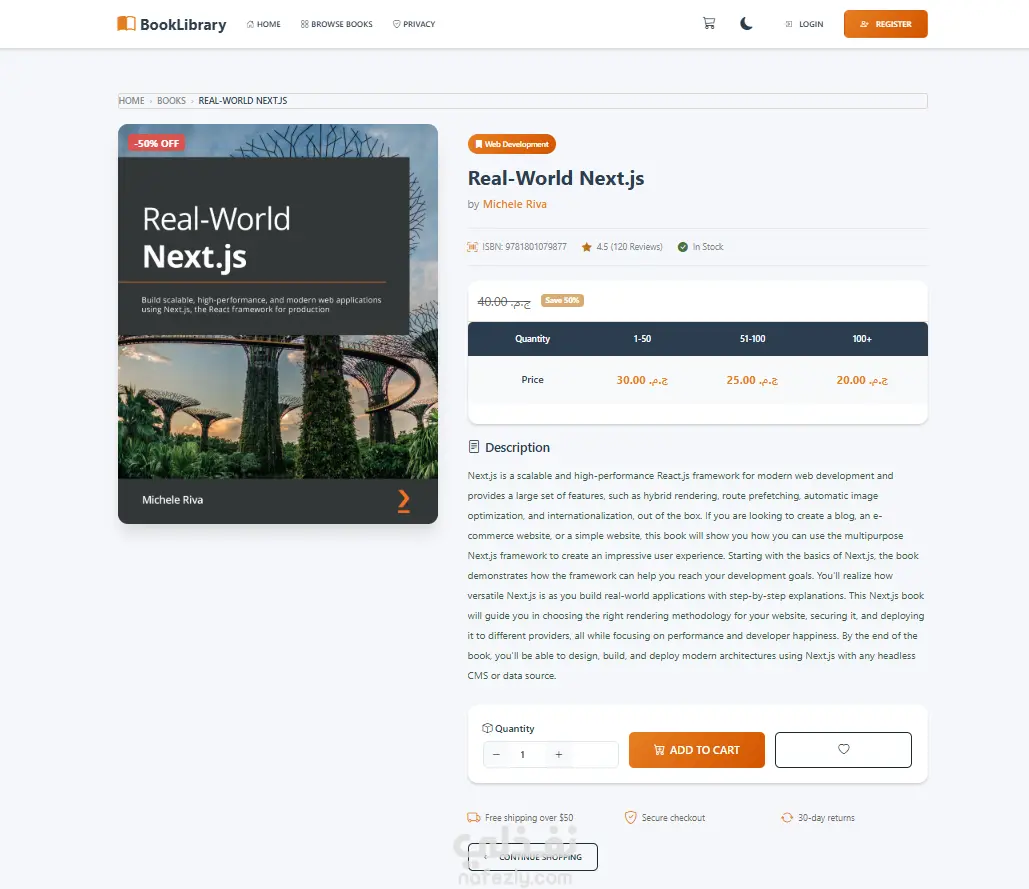Click the Login link
Screen dimensions: 1029x889
(x=804, y=24)
